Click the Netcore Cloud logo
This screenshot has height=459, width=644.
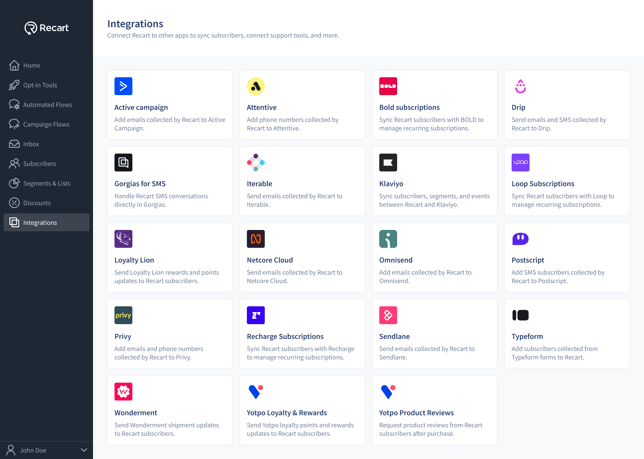[x=255, y=239]
